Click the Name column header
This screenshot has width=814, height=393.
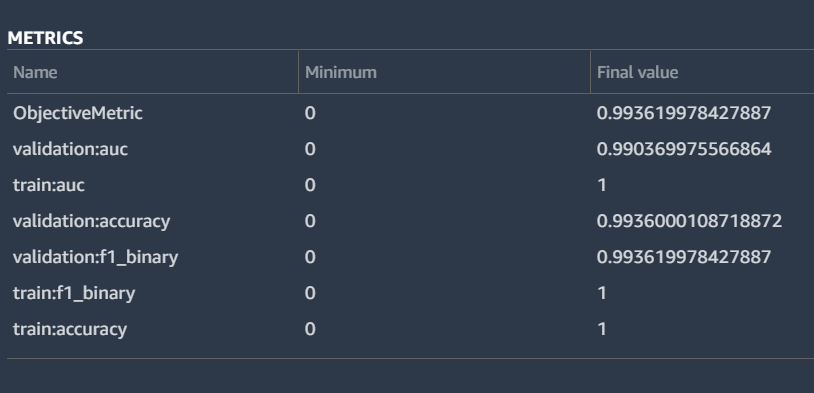click(35, 72)
